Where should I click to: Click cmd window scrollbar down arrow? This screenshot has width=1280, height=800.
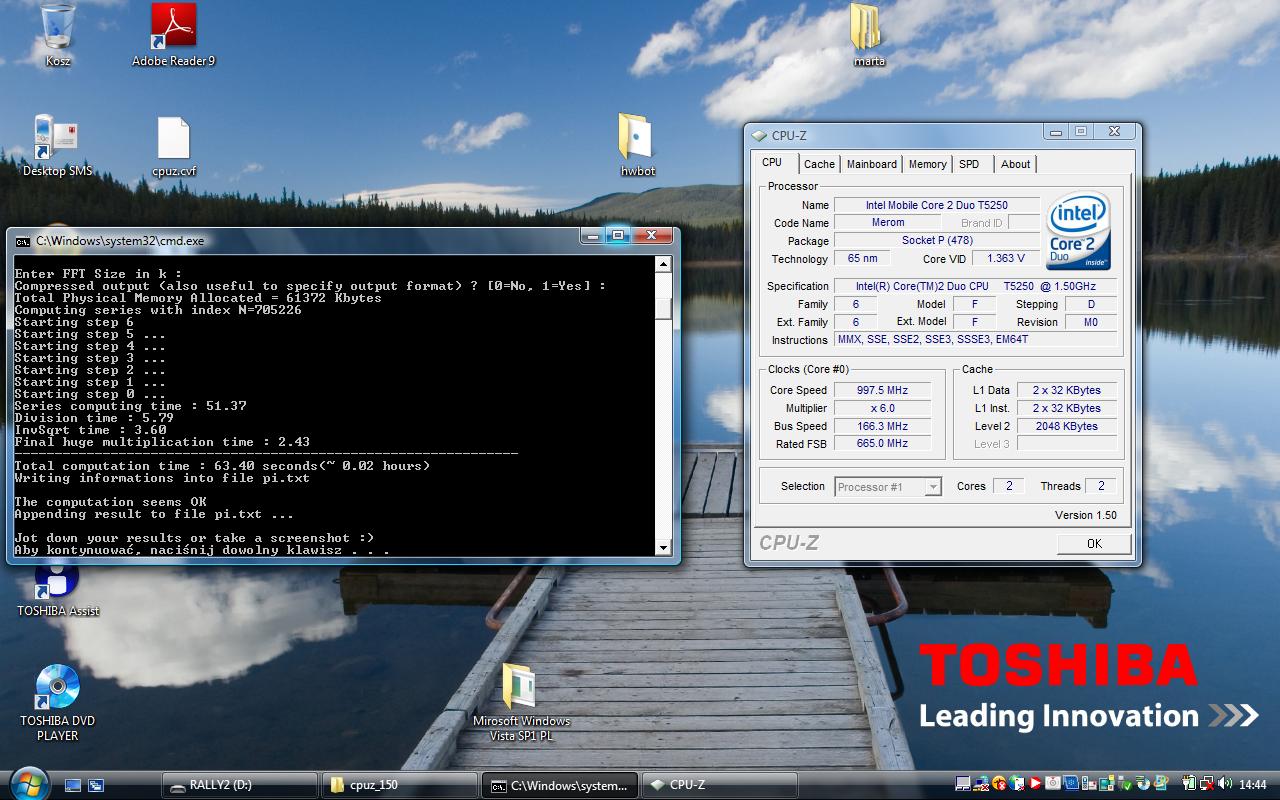coord(663,547)
